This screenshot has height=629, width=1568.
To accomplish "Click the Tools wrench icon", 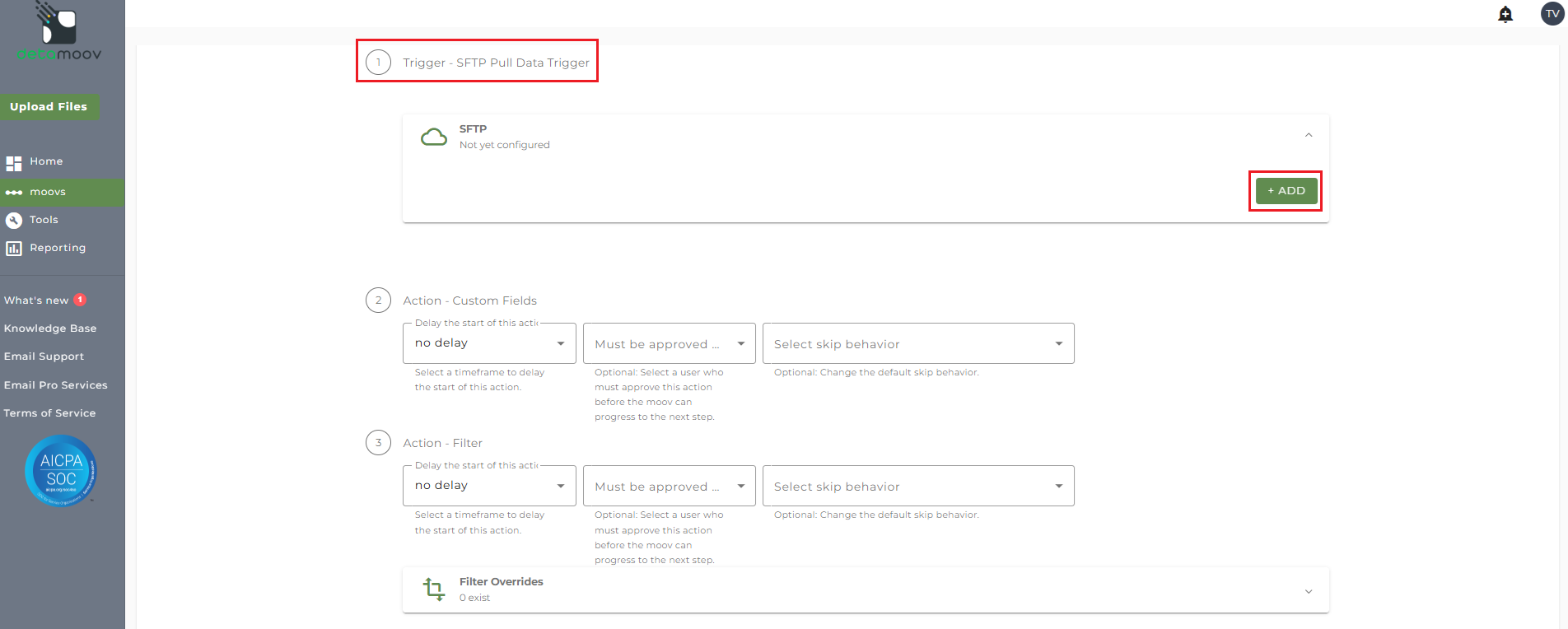I will 14,221.
